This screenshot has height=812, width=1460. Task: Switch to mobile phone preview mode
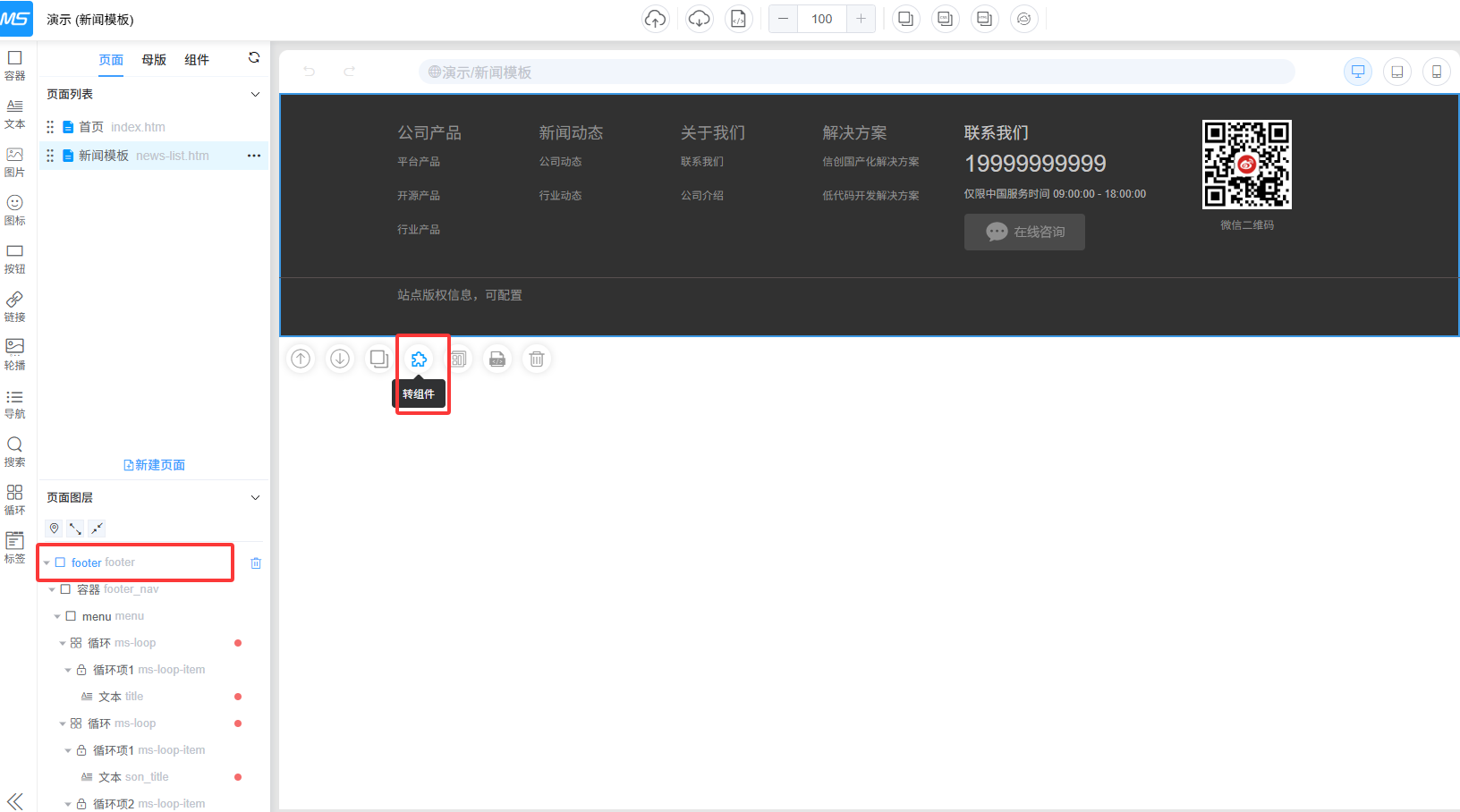tap(1437, 72)
